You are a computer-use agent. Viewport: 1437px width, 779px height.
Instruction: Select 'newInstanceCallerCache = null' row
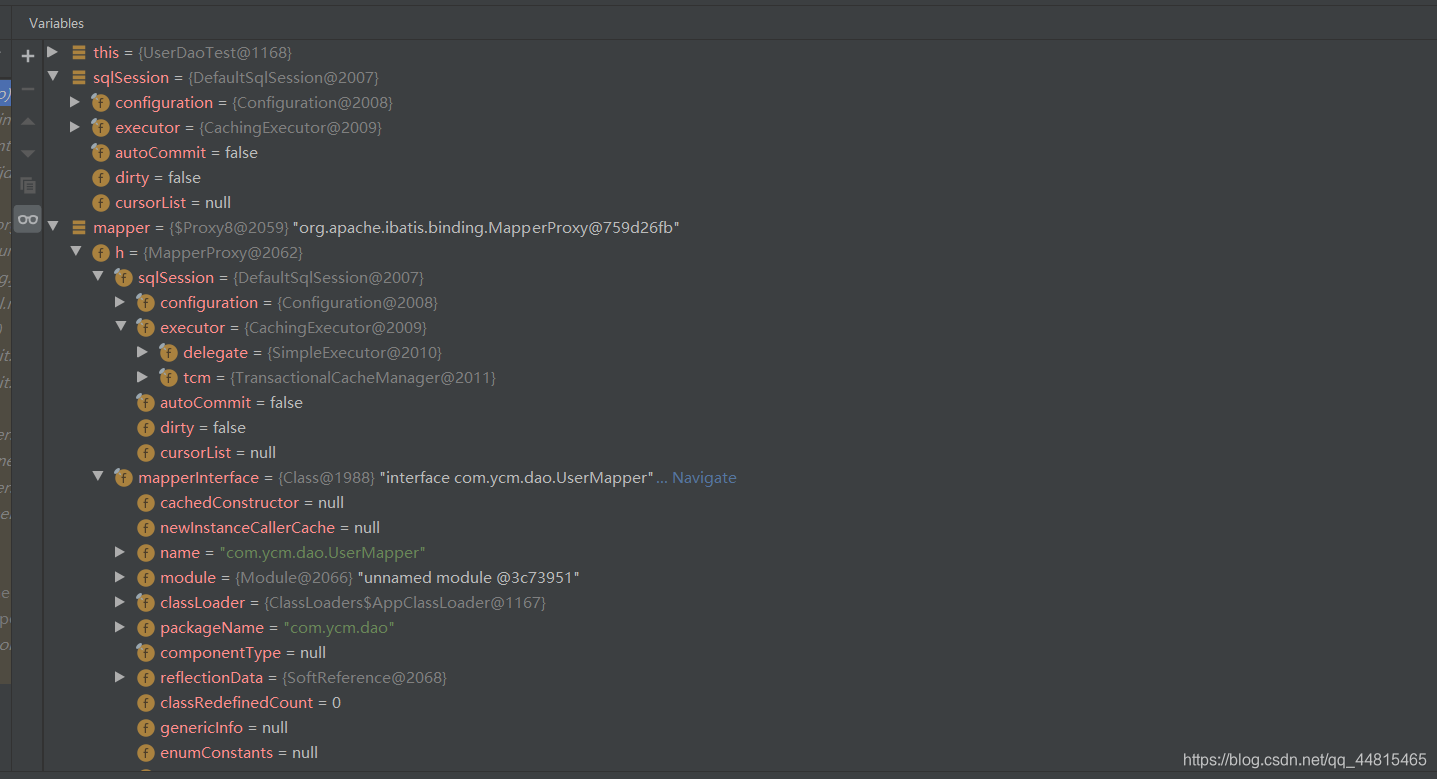click(x=740, y=527)
